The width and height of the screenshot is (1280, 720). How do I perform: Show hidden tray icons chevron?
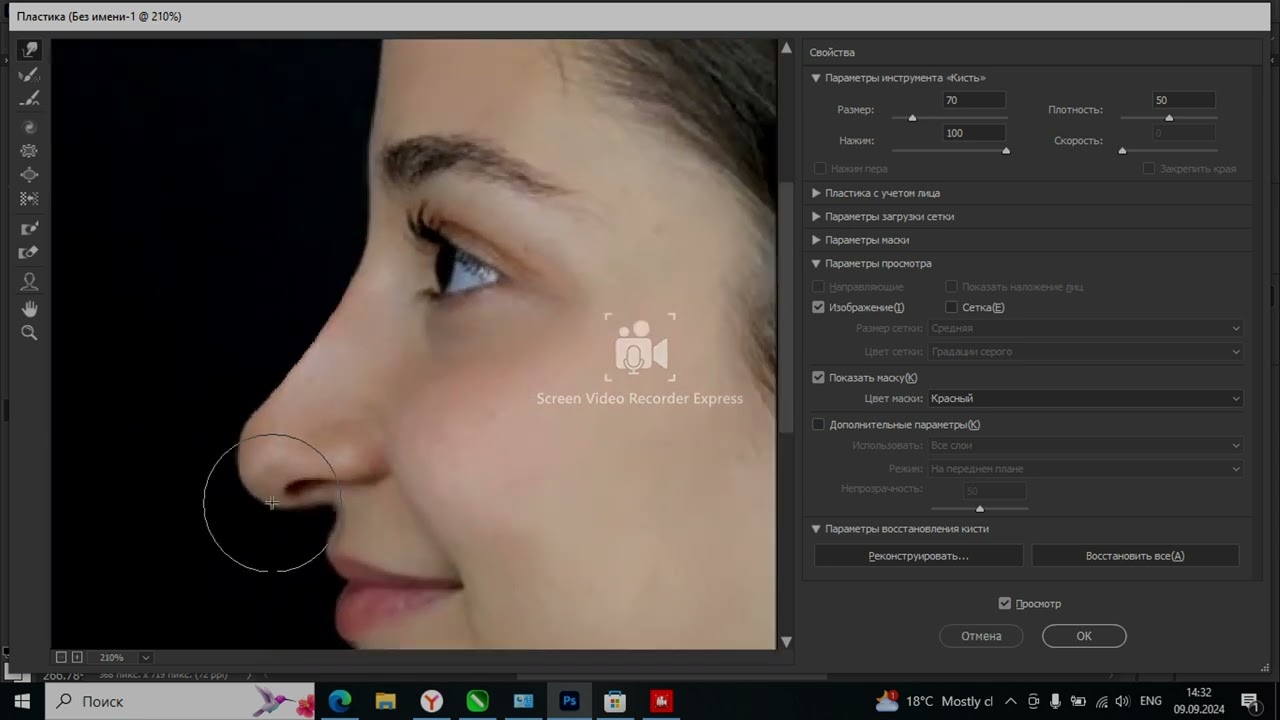pyautogui.click(x=1010, y=701)
